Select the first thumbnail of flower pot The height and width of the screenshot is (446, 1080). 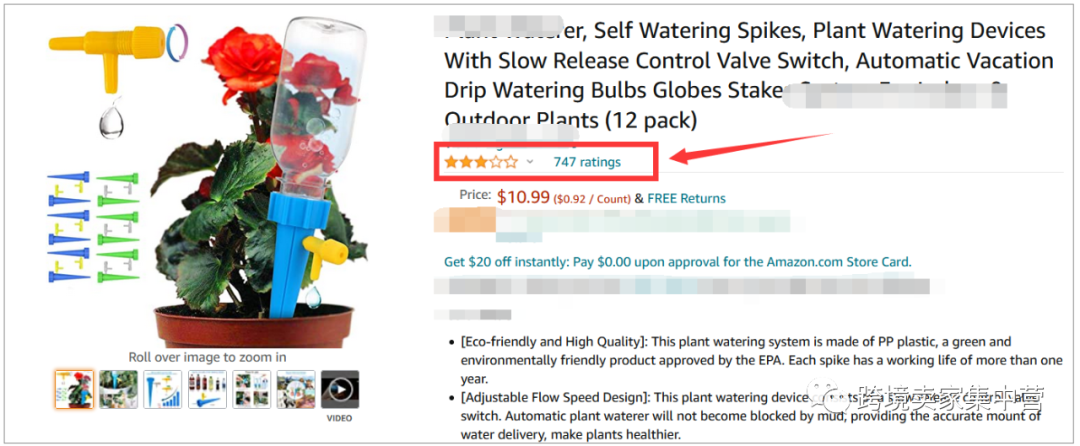(x=74, y=389)
